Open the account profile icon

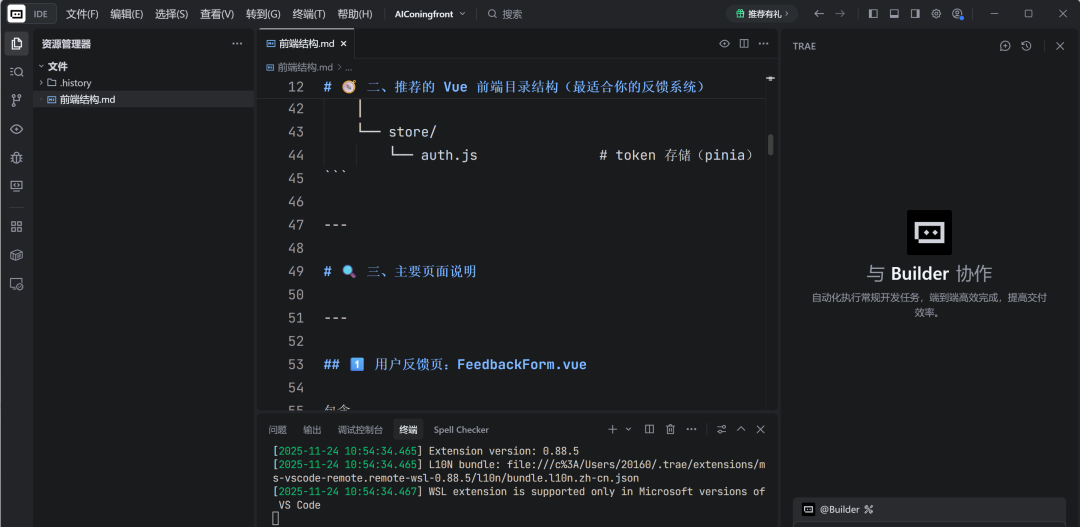click(957, 14)
